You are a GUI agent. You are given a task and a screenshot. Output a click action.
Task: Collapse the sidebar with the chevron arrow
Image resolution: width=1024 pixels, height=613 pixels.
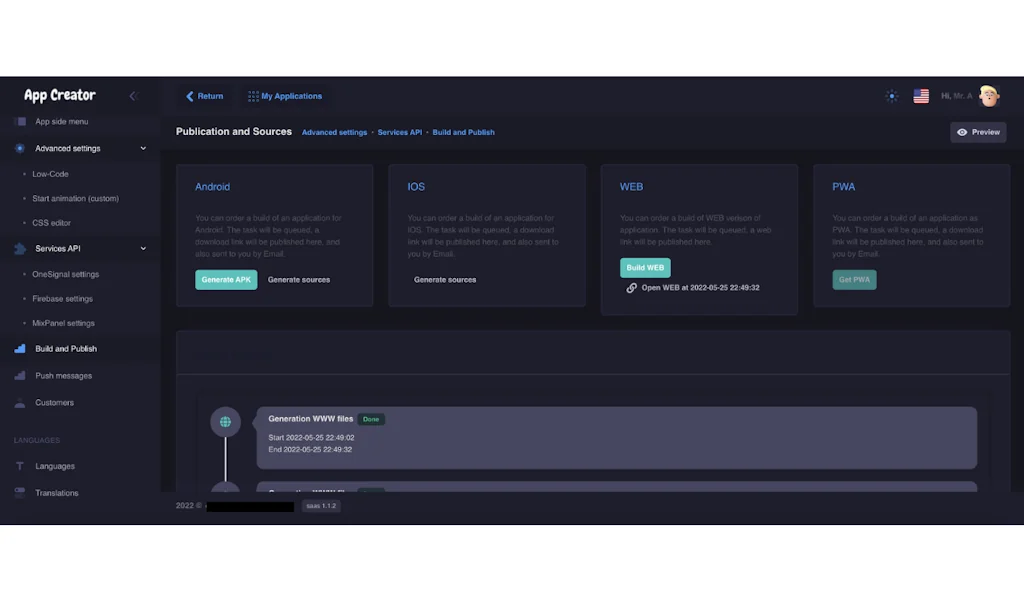(x=133, y=96)
